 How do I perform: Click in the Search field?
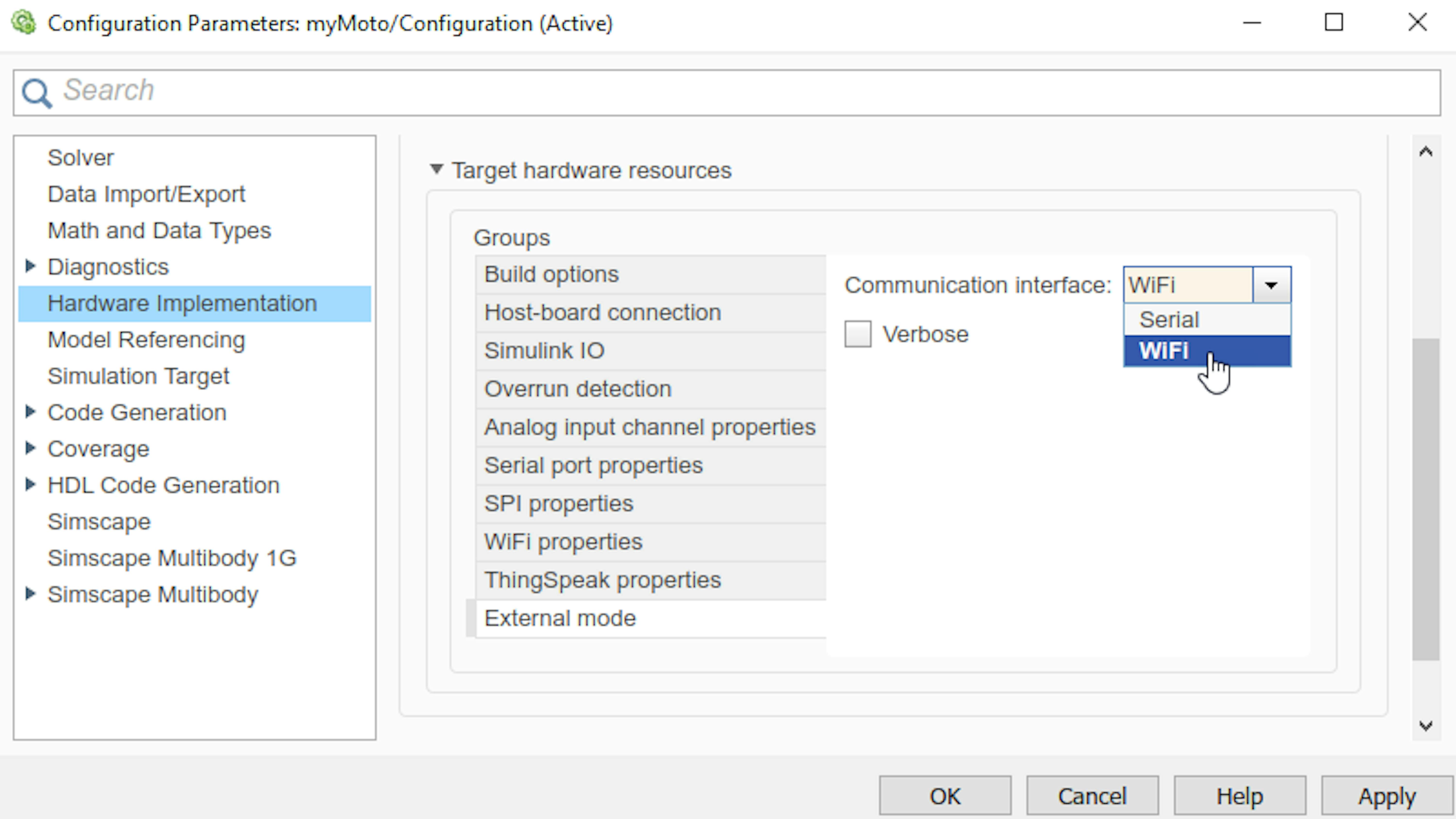(x=727, y=93)
